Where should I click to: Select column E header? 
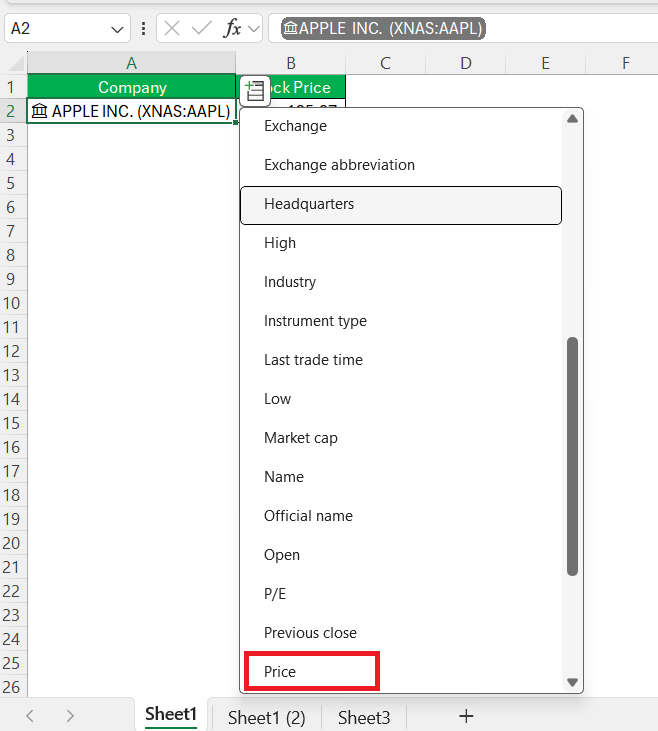tap(545, 63)
